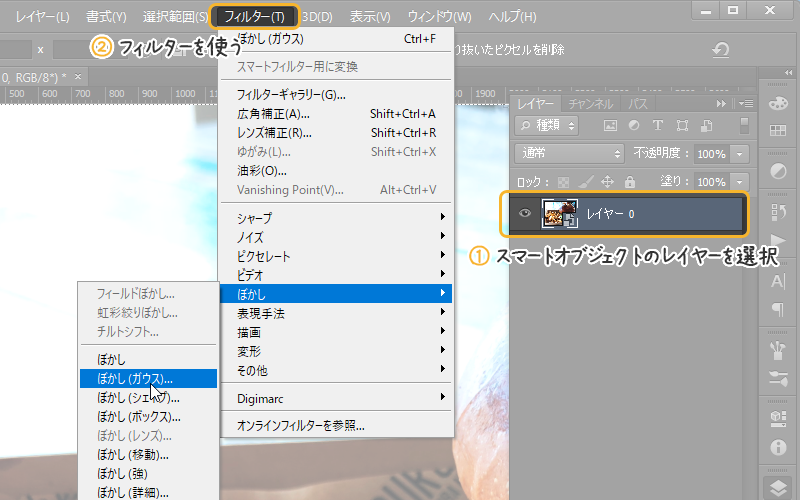This screenshot has height=500, width=800.
Task: Open the 種類 filter type dropdown
Action: pos(546,126)
